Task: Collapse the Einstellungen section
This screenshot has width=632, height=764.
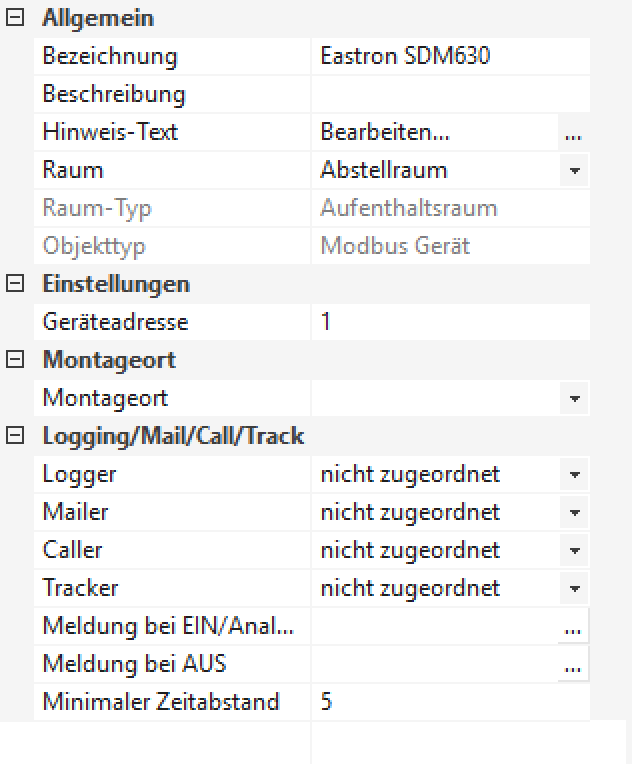Action: click(14, 284)
